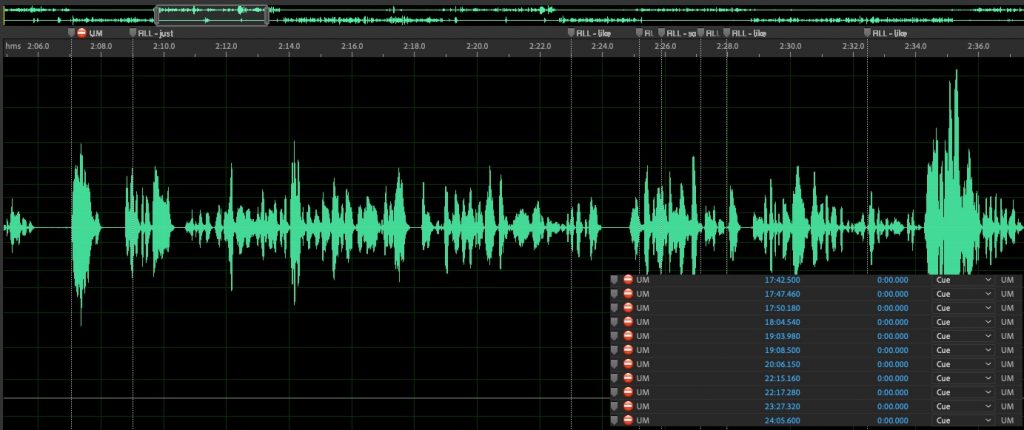Select the 'ALL - so' marker on the timeline
The image size is (1024, 430).
679,33
